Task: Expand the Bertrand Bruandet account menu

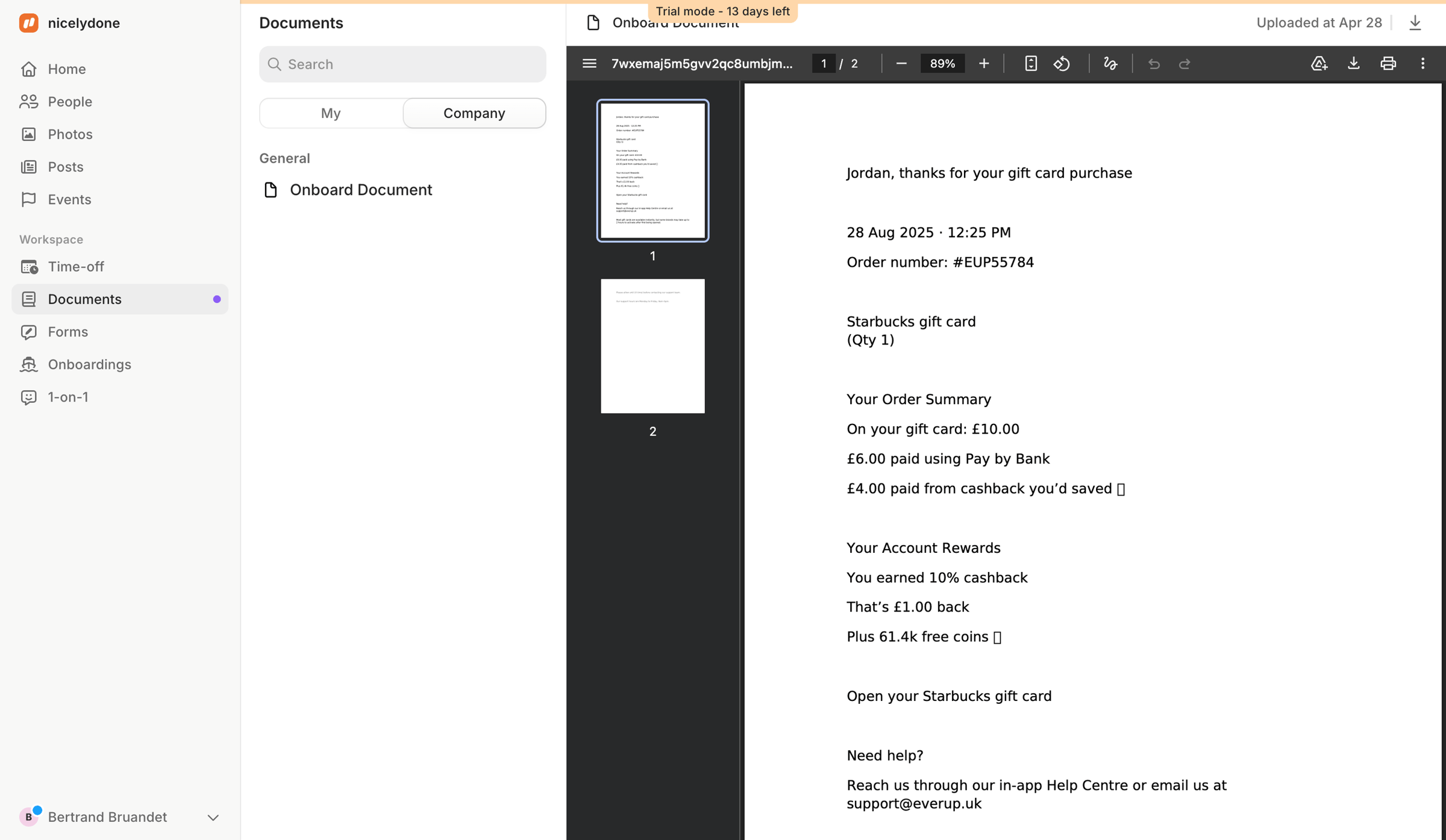Action: pos(120,817)
